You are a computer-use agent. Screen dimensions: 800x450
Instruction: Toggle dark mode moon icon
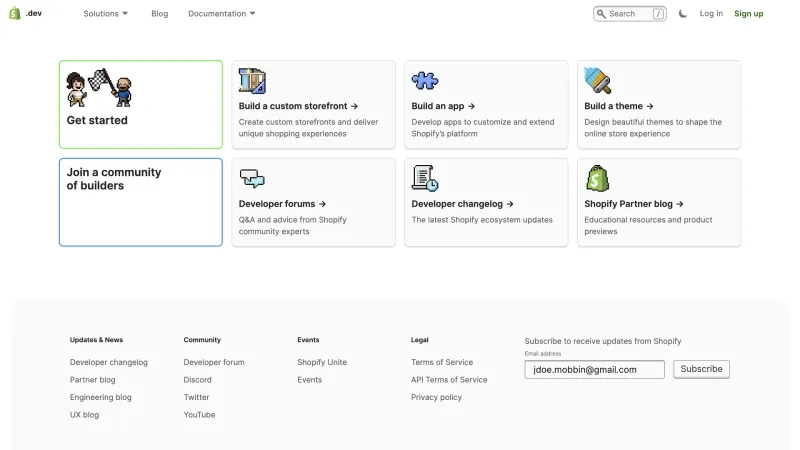tap(683, 14)
